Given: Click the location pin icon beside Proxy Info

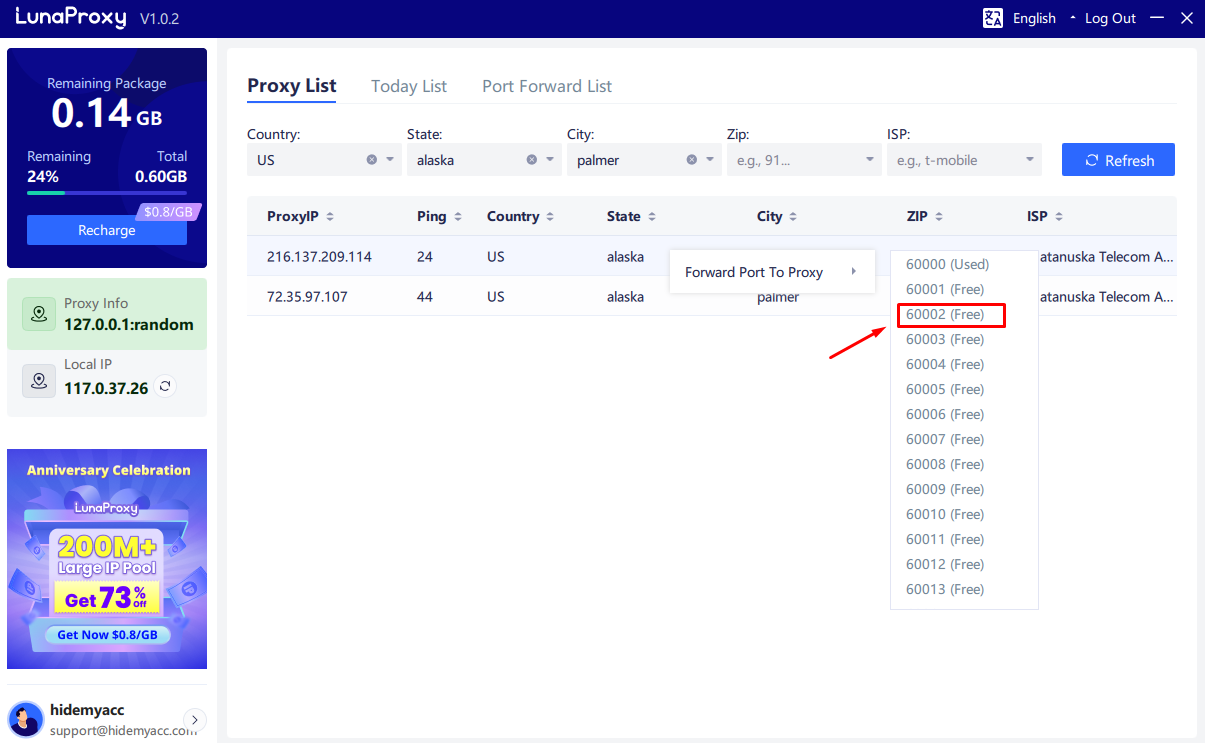Looking at the screenshot, I should click(x=38, y=313).
